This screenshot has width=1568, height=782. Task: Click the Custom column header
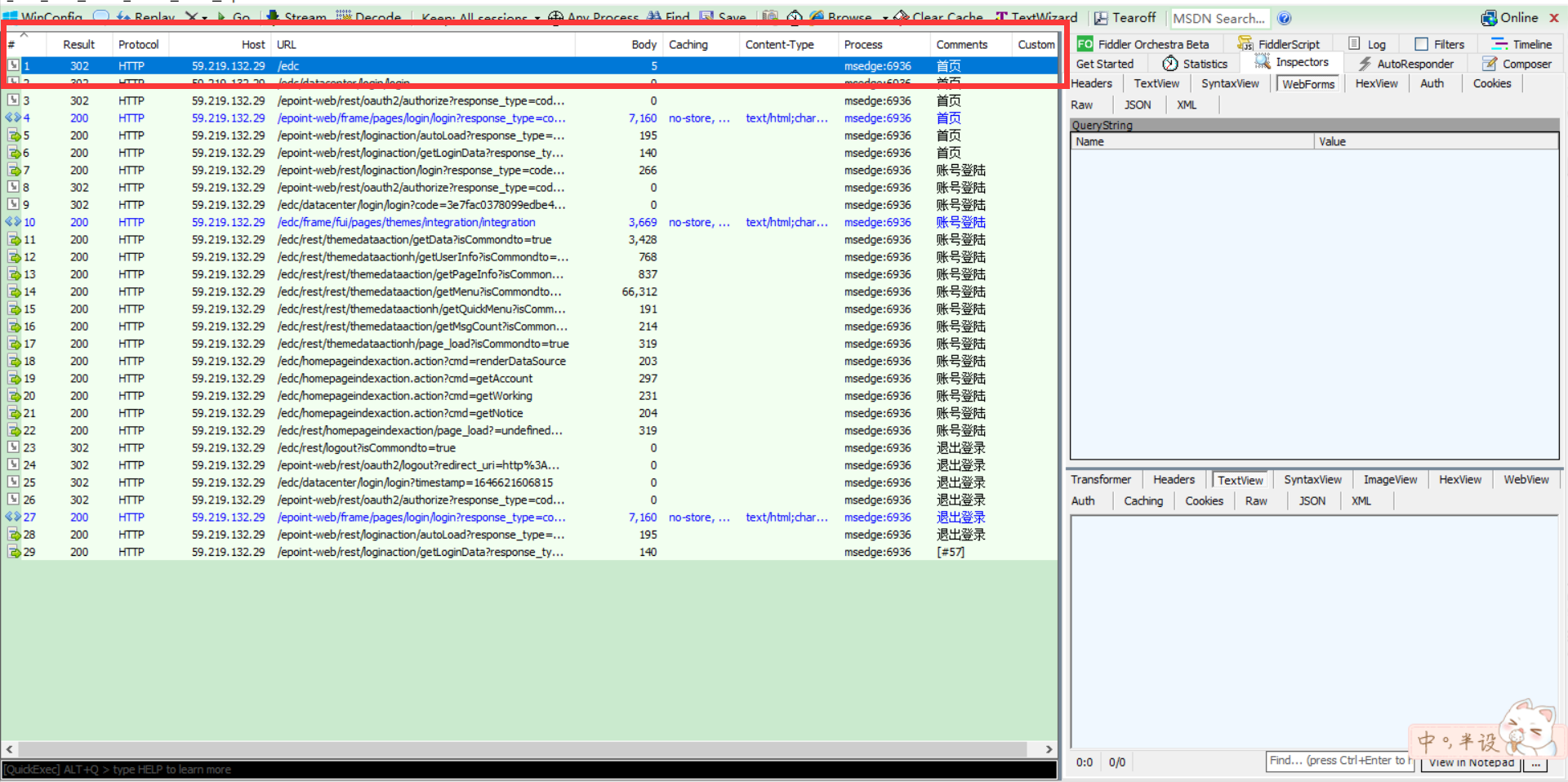pos(1036,44)
